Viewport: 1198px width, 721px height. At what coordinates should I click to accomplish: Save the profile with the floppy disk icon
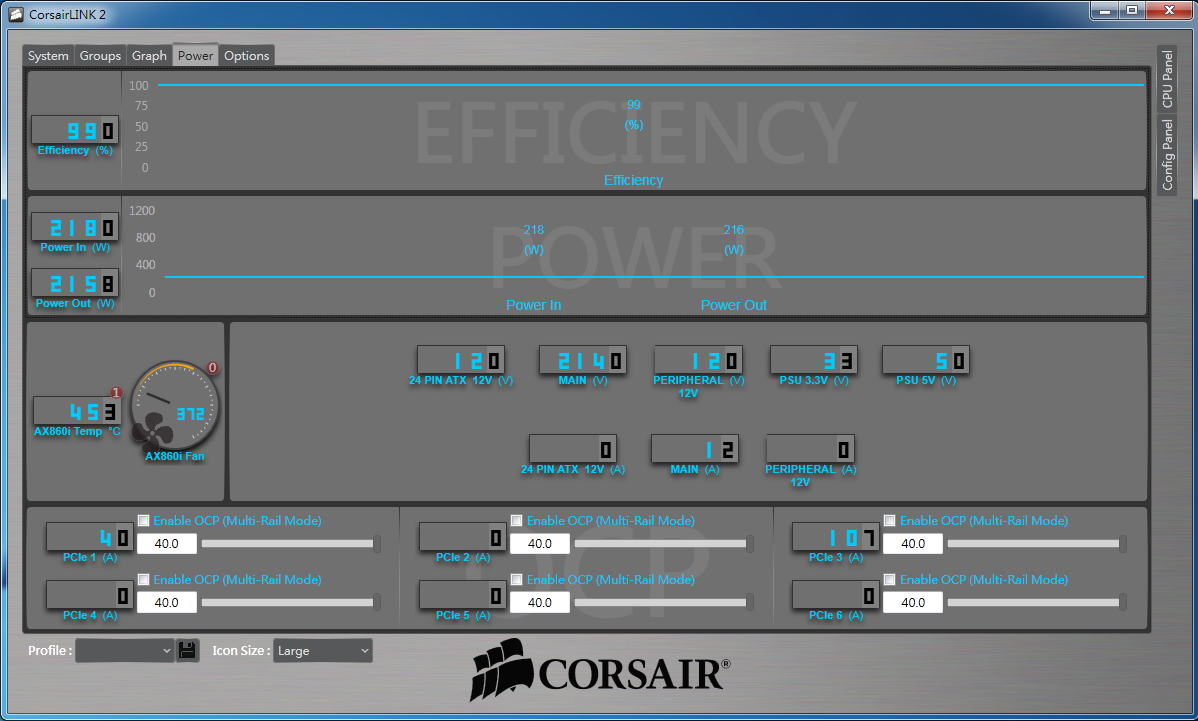coord(187,650)
